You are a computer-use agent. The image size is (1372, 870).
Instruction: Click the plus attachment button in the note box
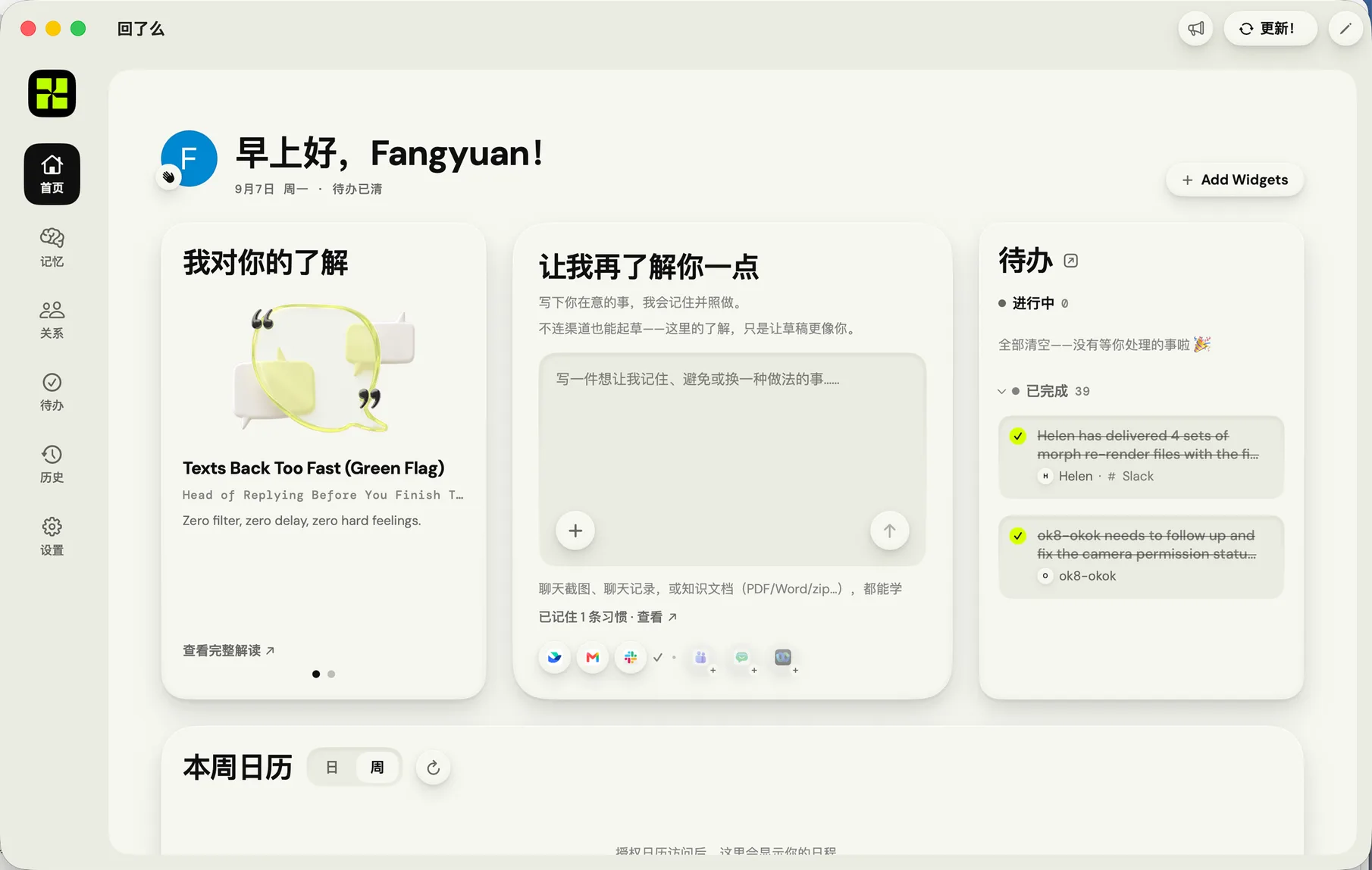pyautogui.click(x=575, y=530)
